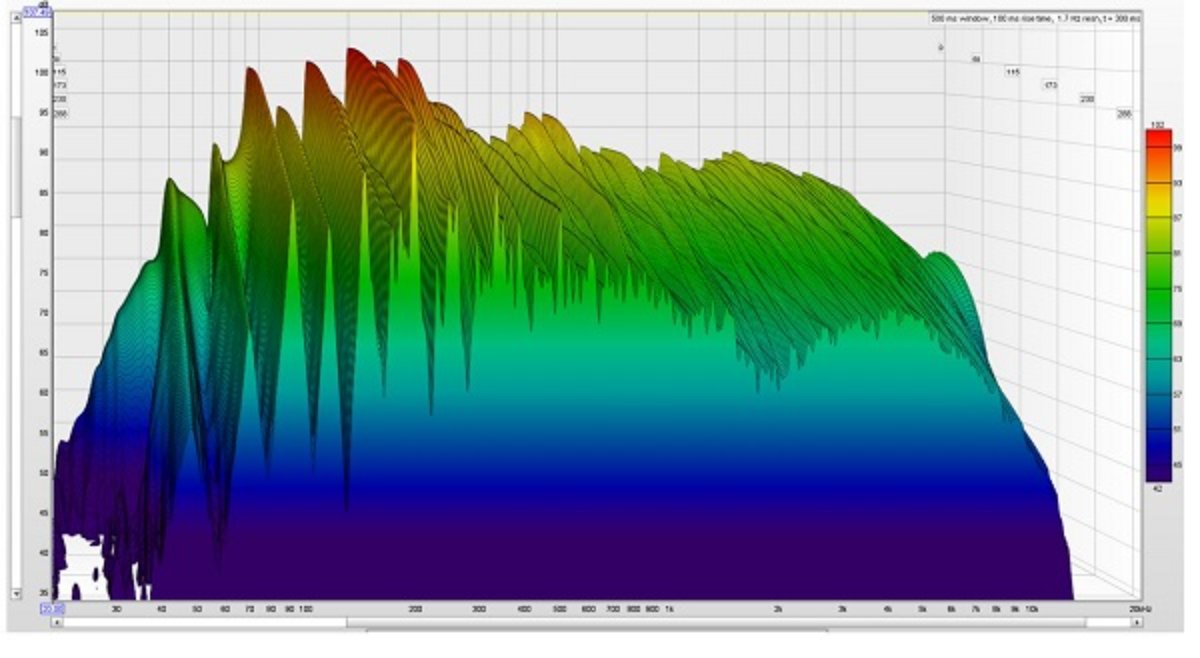Click the tallest red peak in the waterfall
The width and height of the screenshot is (1200, 658).
pyautogui.click(x=352, y=52)
